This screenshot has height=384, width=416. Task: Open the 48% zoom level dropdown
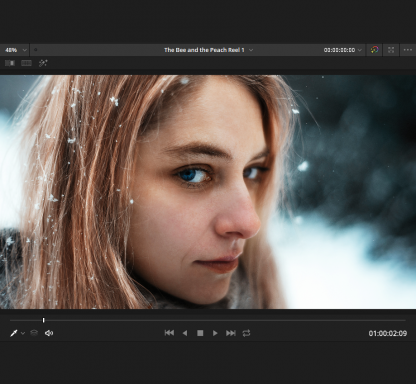[15, 50]
